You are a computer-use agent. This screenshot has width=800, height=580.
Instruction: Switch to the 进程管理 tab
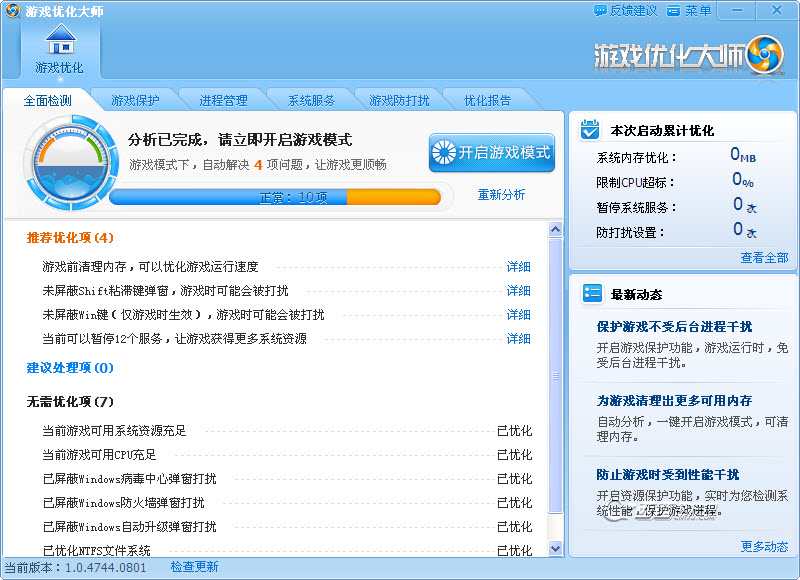point(223,100)
